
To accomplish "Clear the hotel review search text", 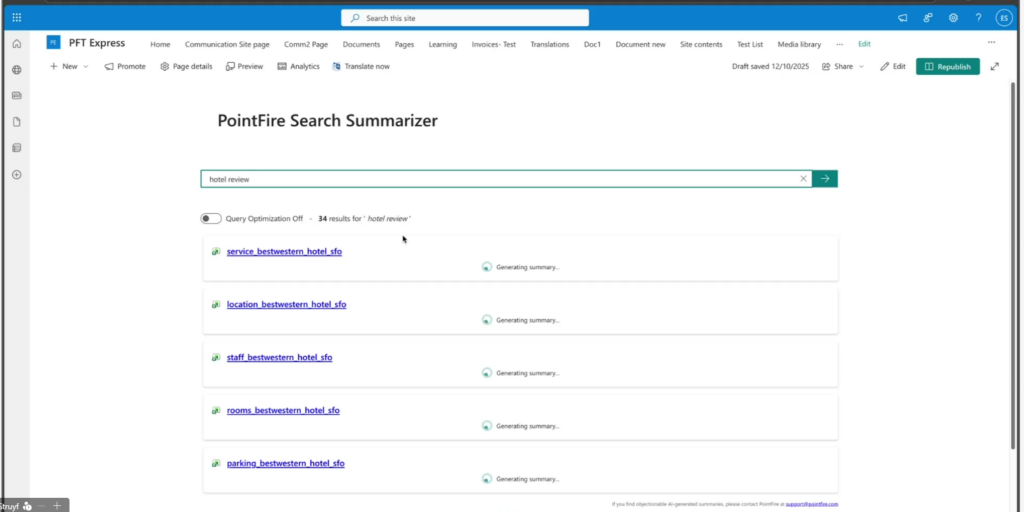I will [x=803, y=179].
